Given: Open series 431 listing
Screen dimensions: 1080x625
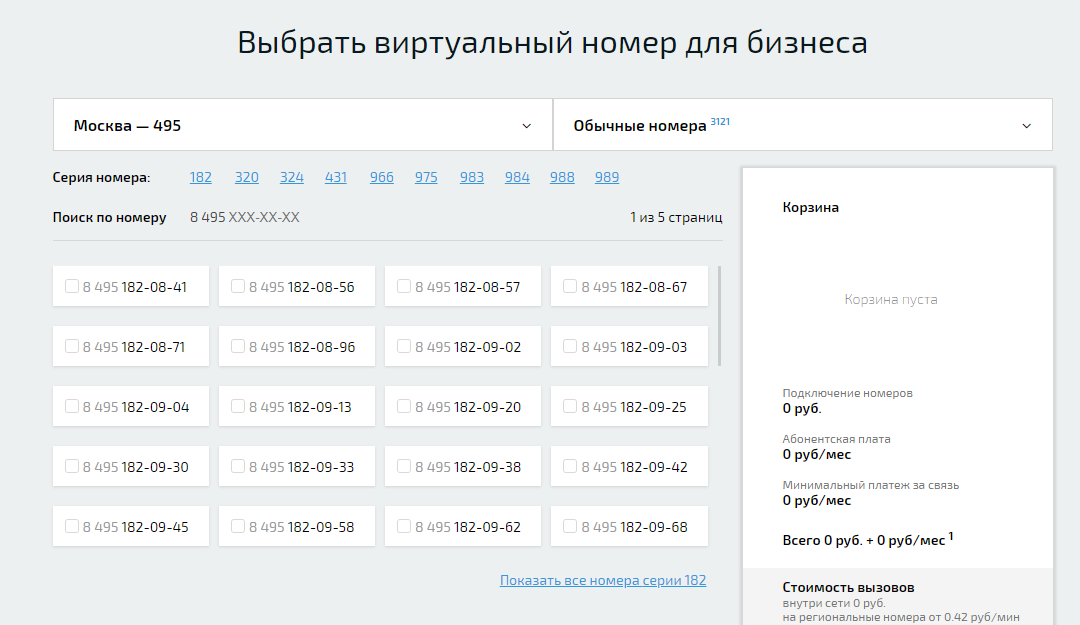Looking at the screenshot, I should [336, 176].
